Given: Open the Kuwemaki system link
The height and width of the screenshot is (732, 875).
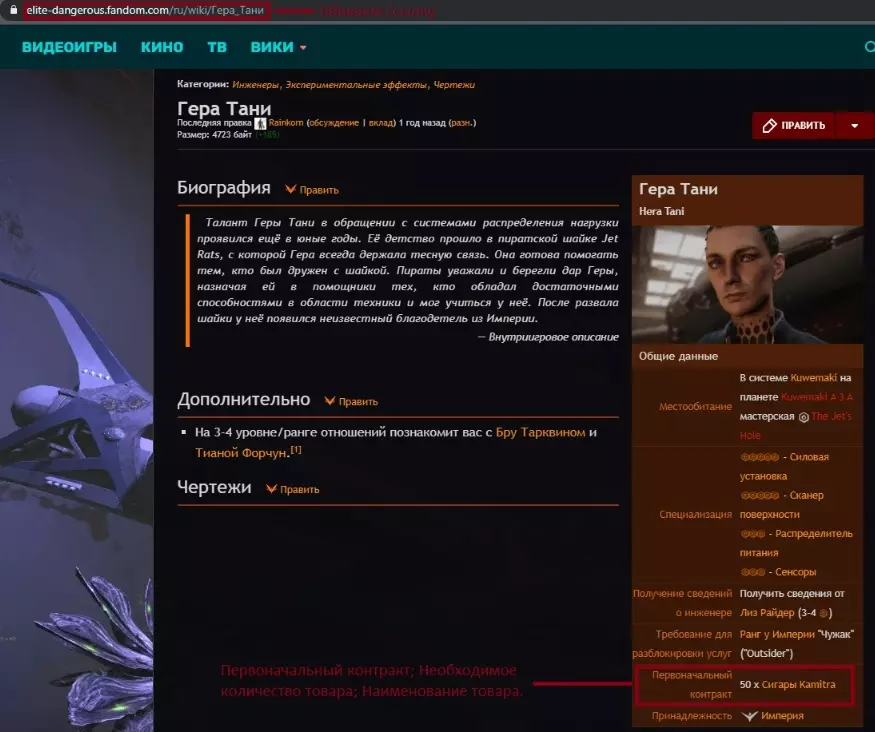Looking at the screenshot, I should [x=814, y=378].
